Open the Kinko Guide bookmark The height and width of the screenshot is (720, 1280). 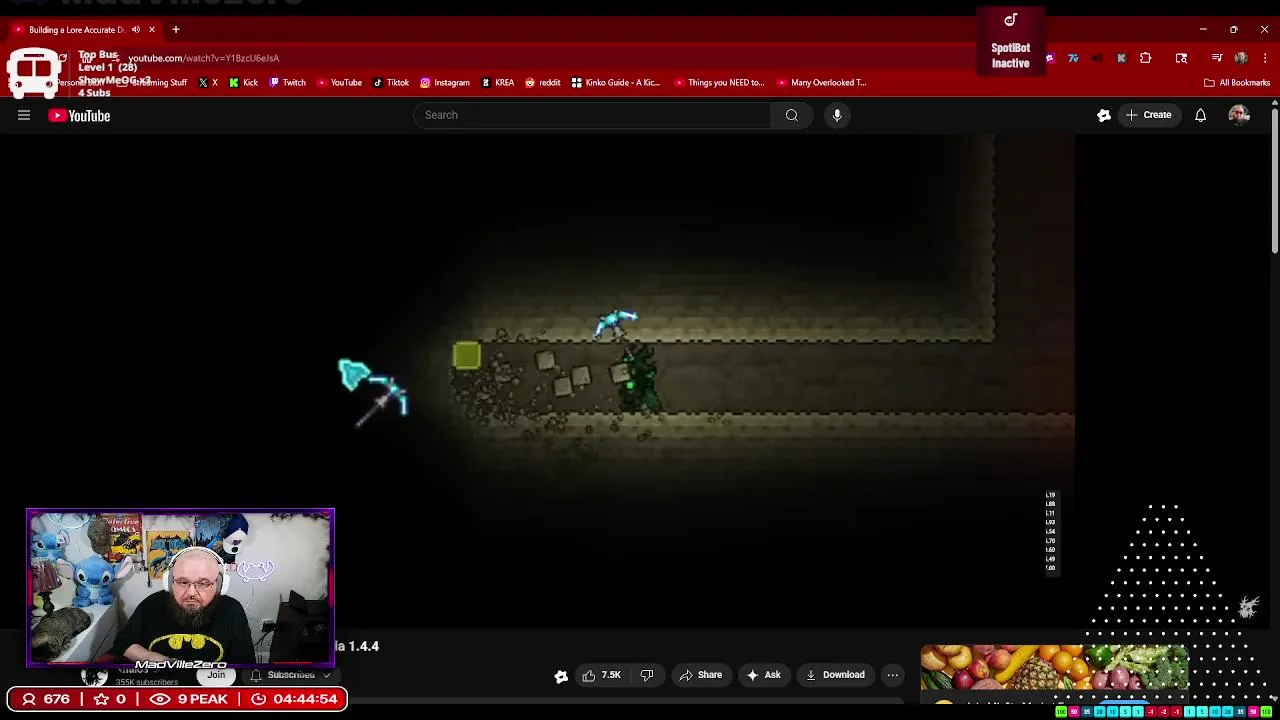click(615, 83)
